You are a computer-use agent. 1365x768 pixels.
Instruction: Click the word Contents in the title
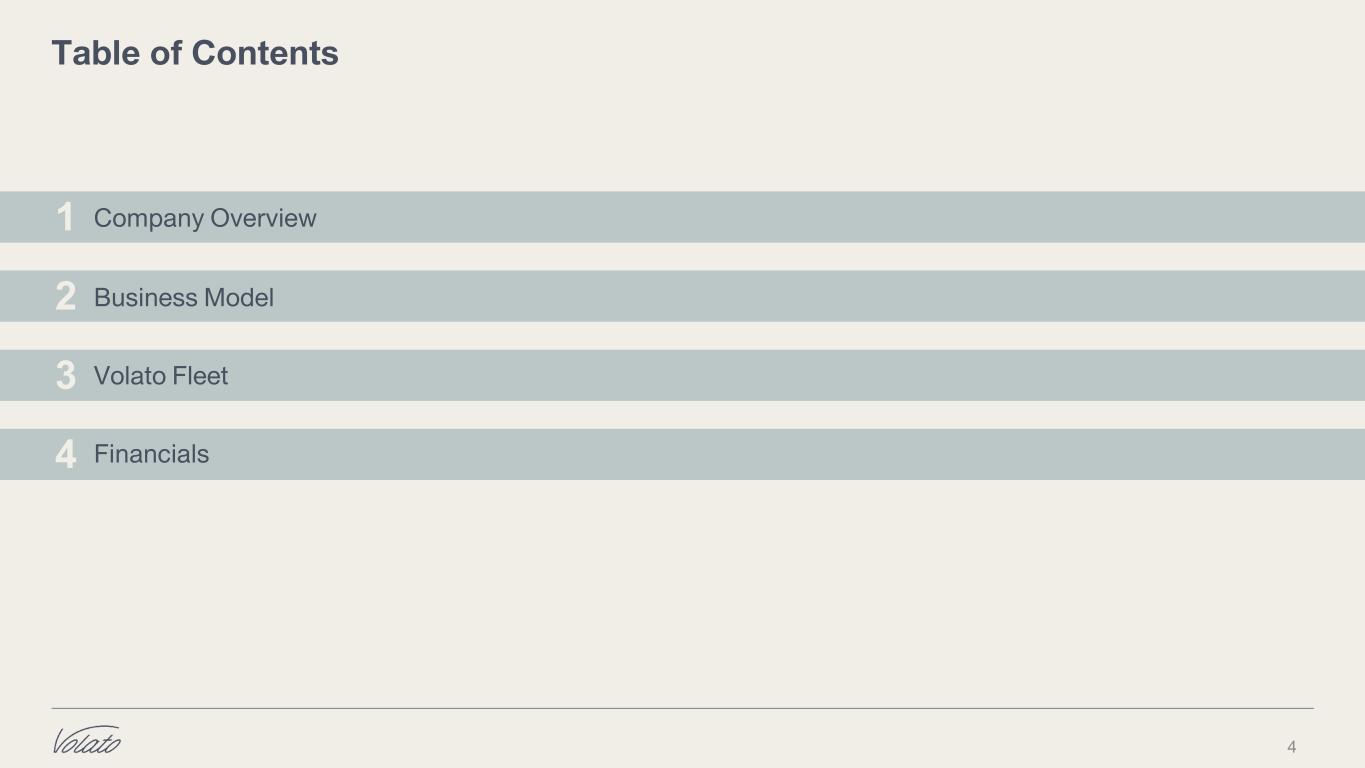click(x=265, y=53)
